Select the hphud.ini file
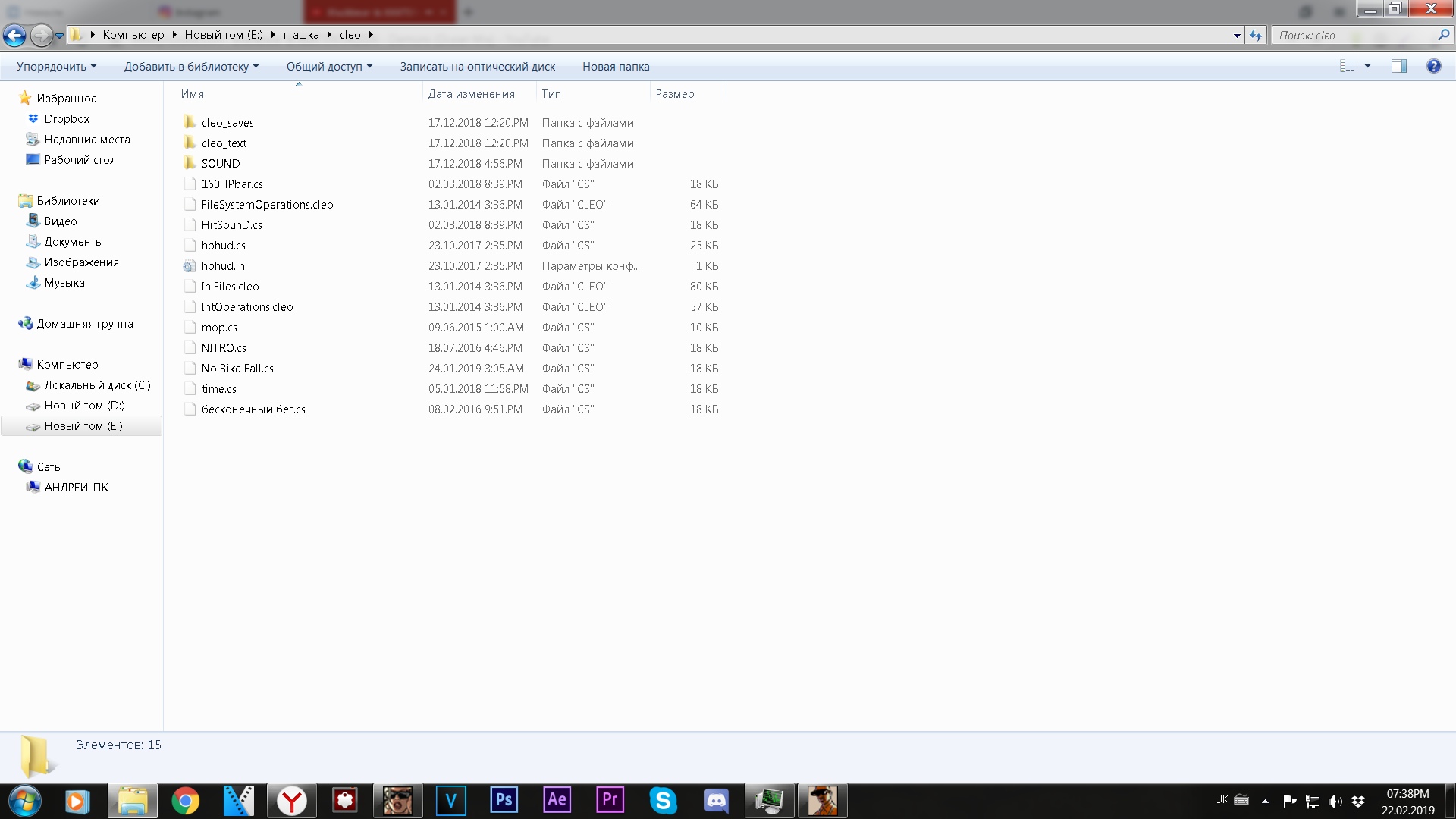The height and width of the screenshot is (819, 1456). pos(224,265)
